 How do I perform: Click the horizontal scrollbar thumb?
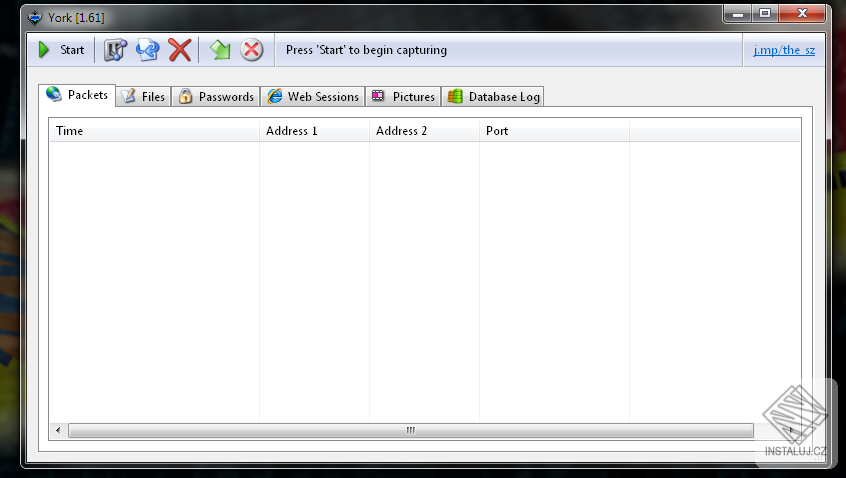click(x=411, y=431)
